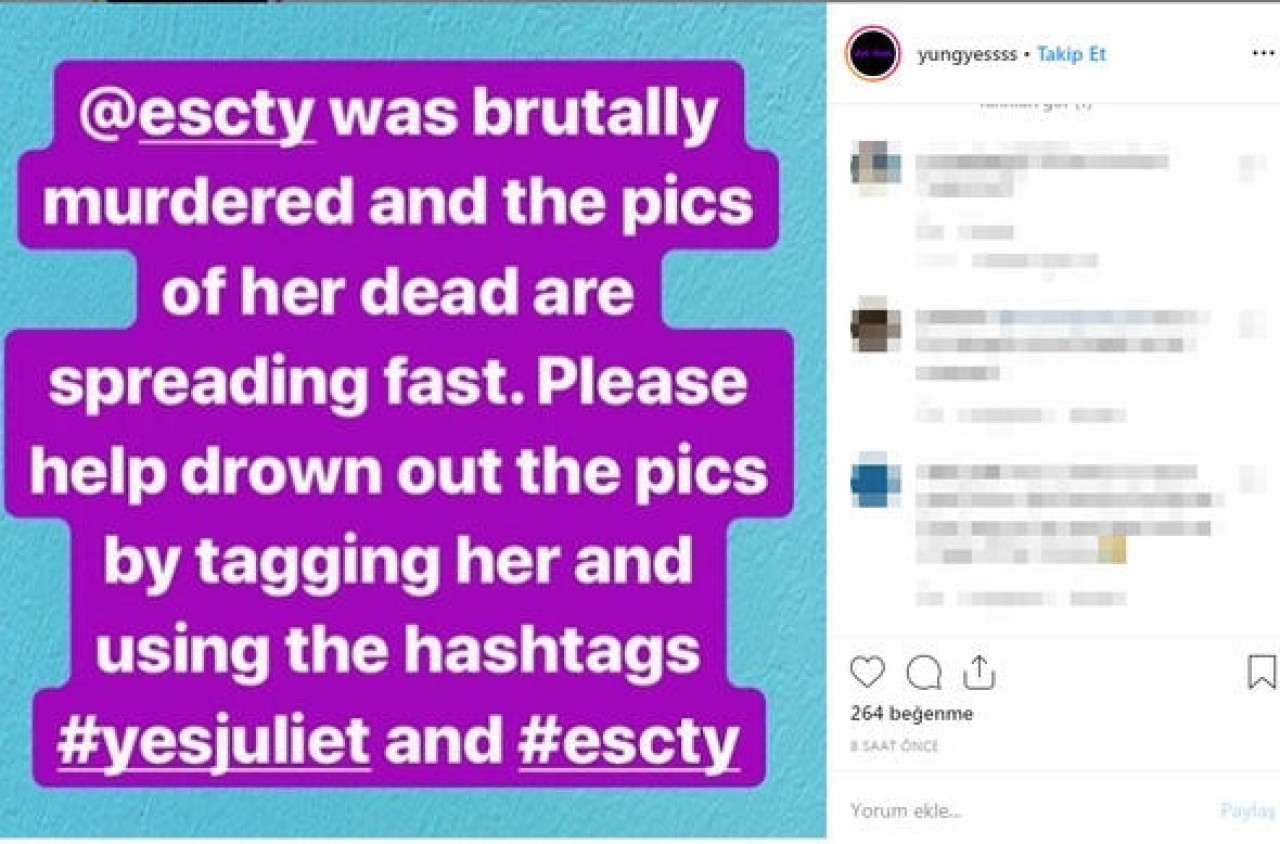View the 264 beğenme likes list
Viewport: 1280px width, 844px height.
(911, 714)
